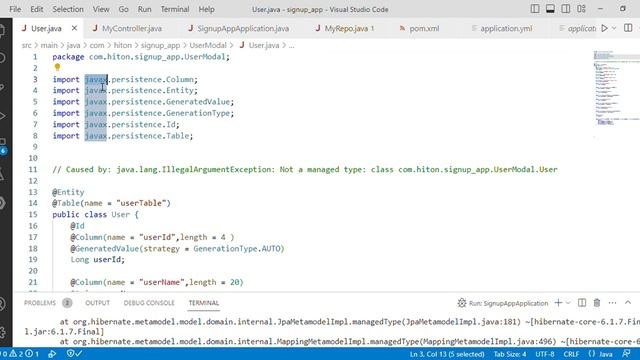Expand the hiton breadcrumb
This screenshot has height=360, width=640.
click(x=122, y=45)
